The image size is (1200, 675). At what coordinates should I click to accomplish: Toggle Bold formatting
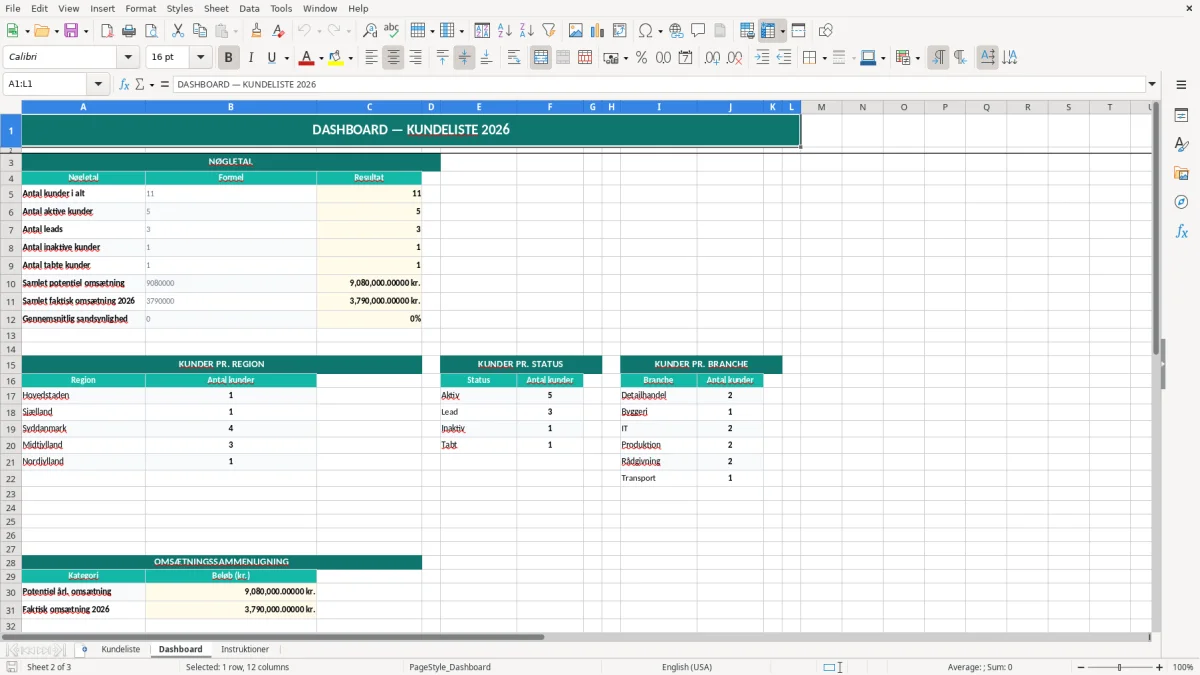pos(228,58)
